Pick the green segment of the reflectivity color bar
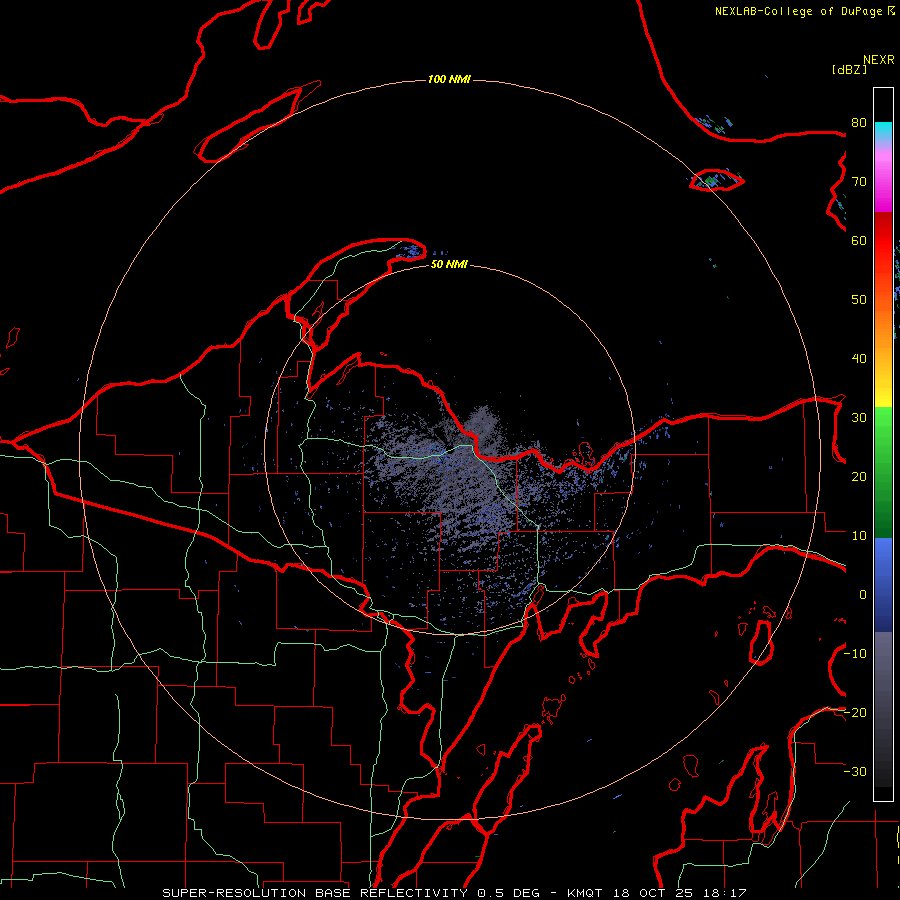 (x=883, y=472)
